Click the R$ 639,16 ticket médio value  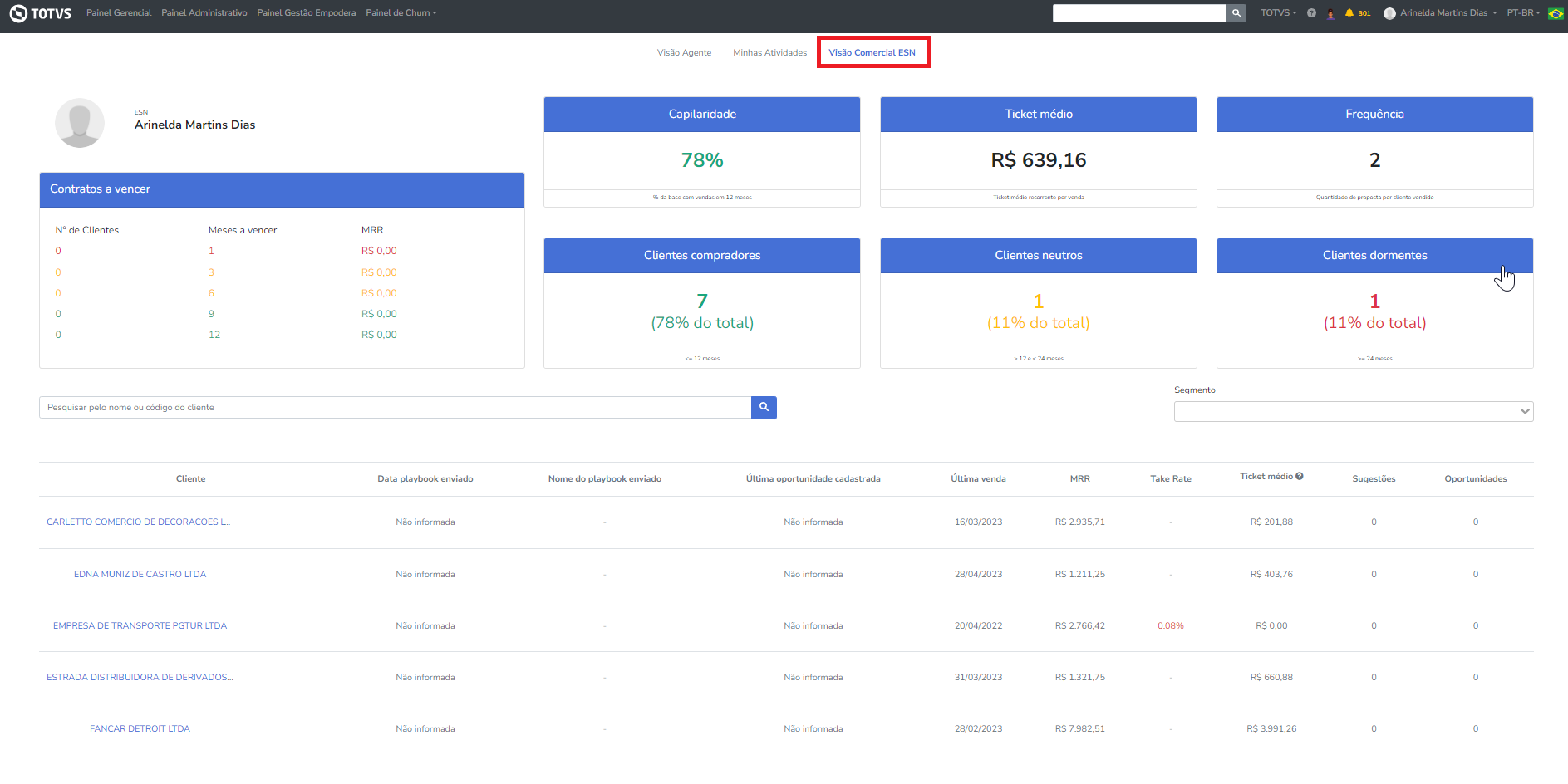point(1039,160)
